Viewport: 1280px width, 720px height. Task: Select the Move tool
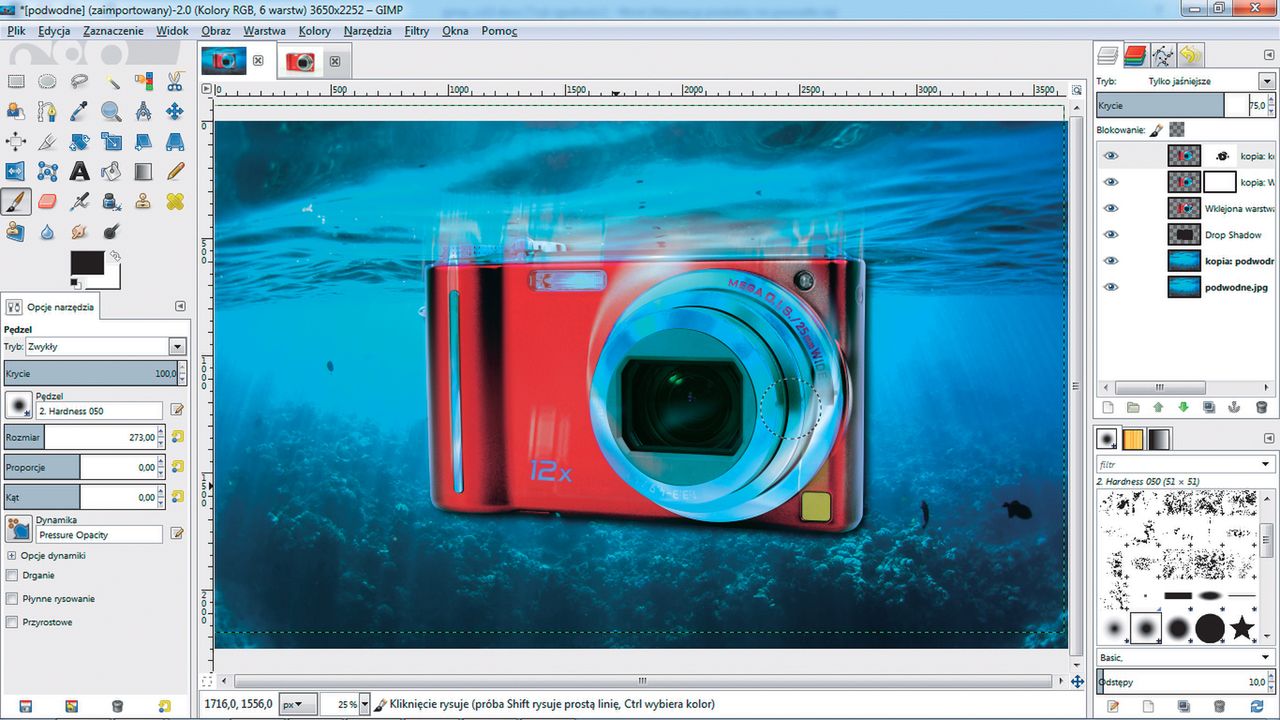pos(175,111)
